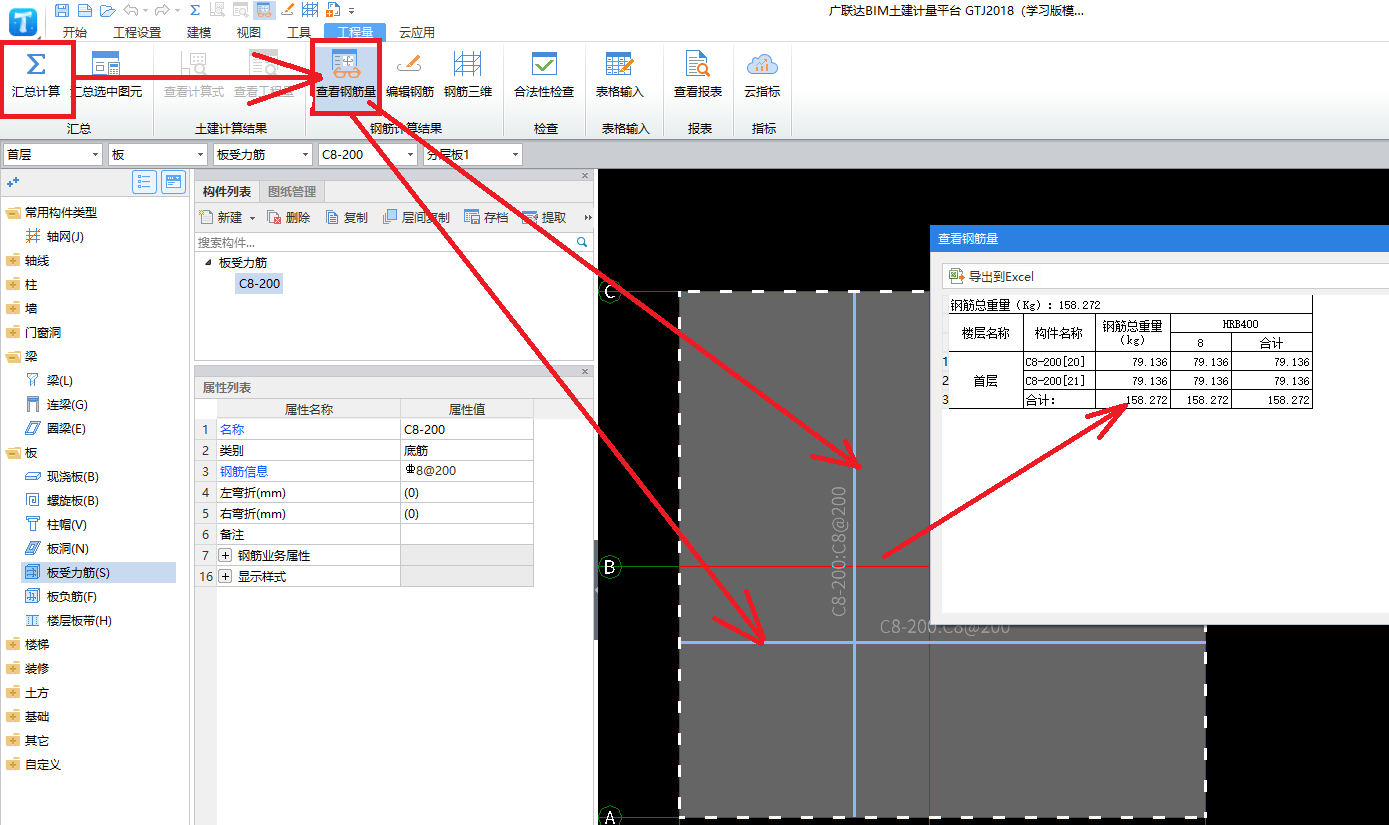
Task: Click the new file icon in quick access toolbar
Action: click(x=85, y=10)
